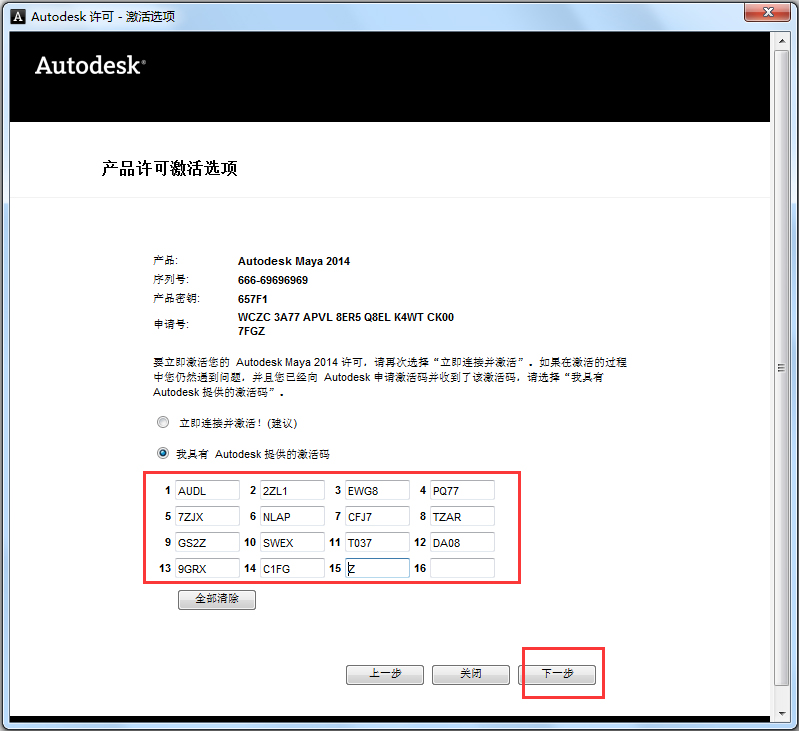Screen dimensions: 799x731
Task: Click the product key 657F1
Action: pyautogui.click(x=253, y=299)
